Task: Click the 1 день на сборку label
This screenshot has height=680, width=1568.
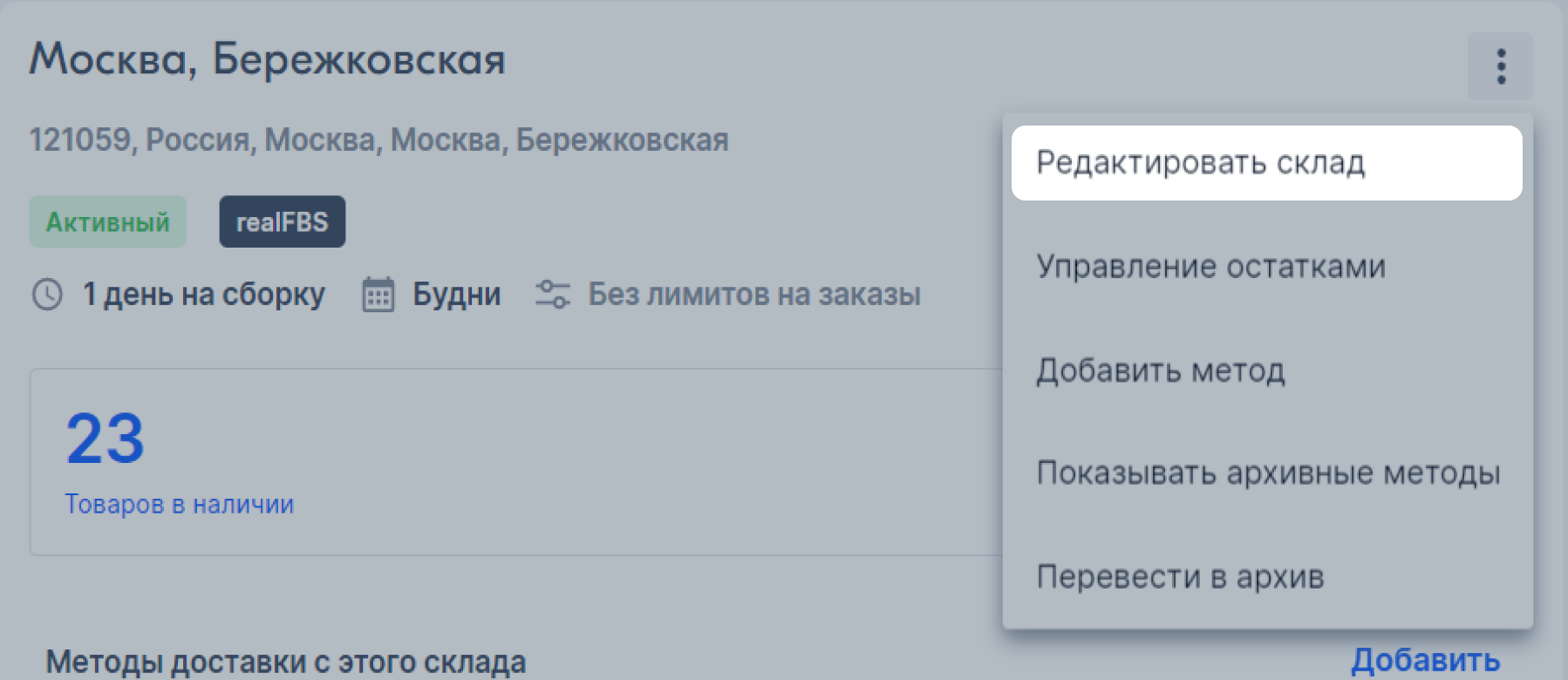Action: click(204, 295)
